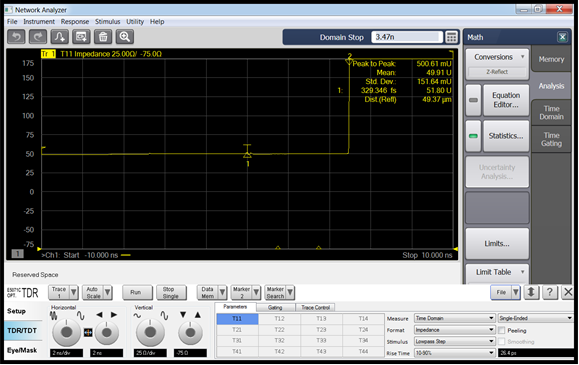Open the Trace 1 dropdown arrow

point(73,293)
